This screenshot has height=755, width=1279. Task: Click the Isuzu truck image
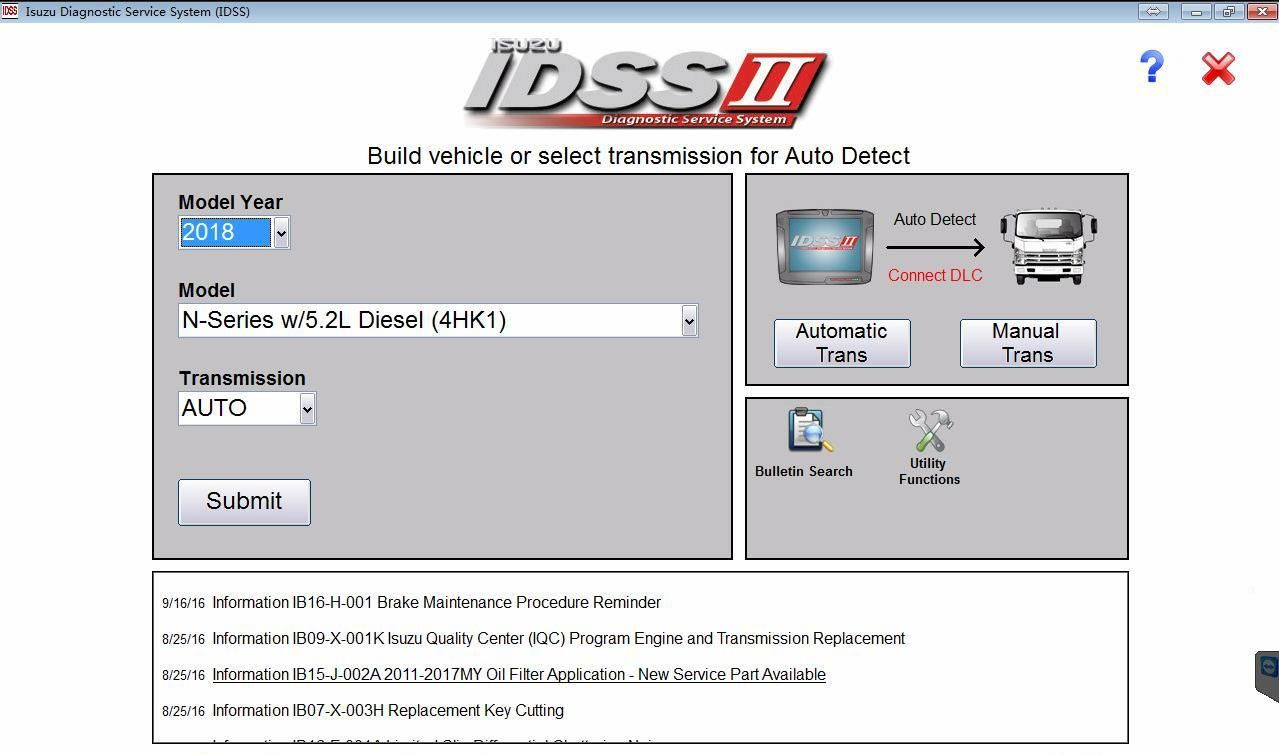tap(1049, 247)
